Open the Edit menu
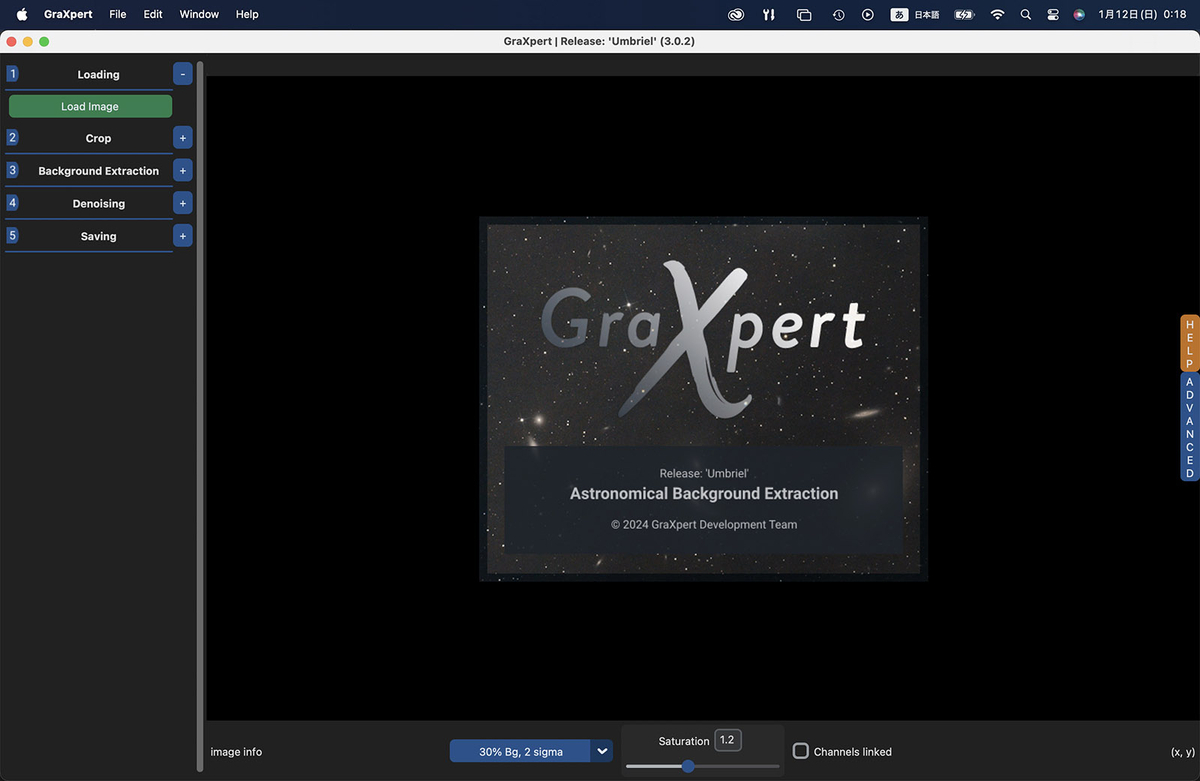 click(152, 14)
